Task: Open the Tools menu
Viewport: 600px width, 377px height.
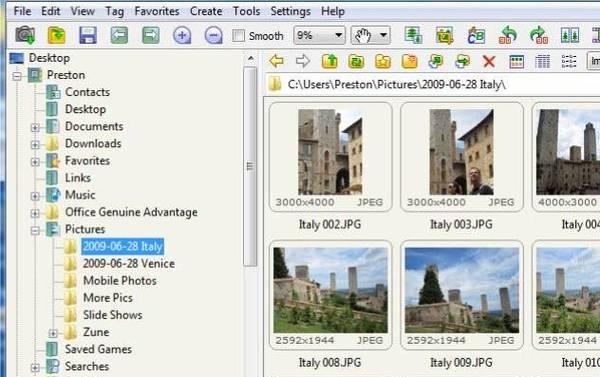Action: 246,11
